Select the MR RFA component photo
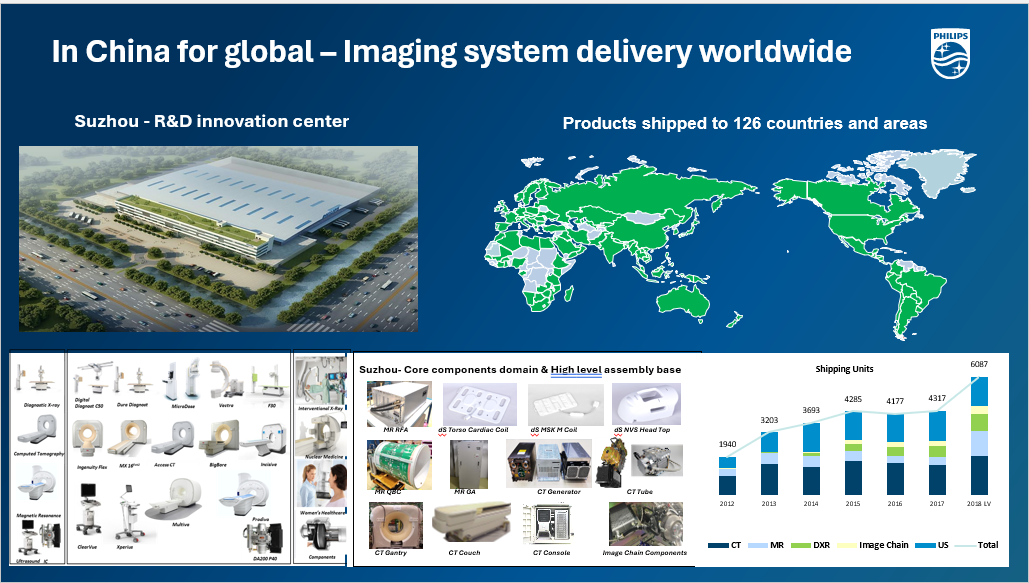This screenshot has width=1029, height=583. (399, 403)
